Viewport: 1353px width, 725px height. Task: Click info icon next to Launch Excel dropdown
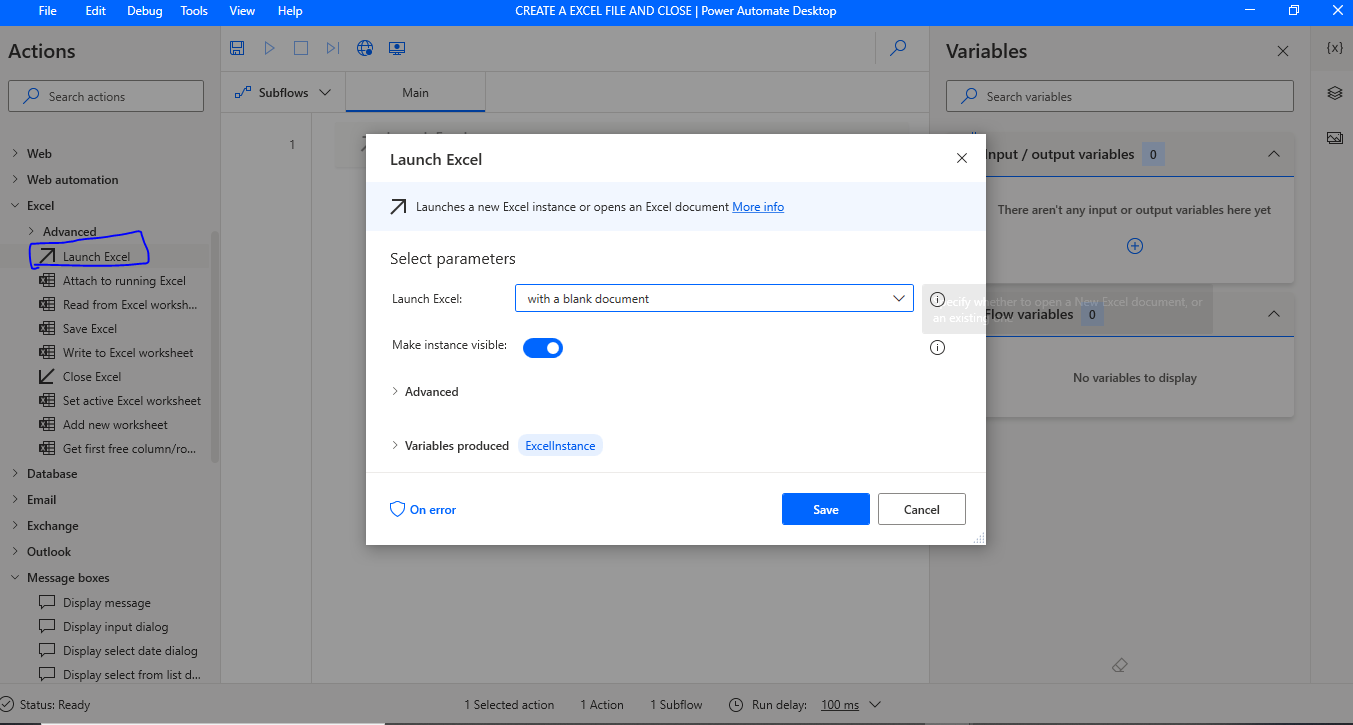[937, 299]
